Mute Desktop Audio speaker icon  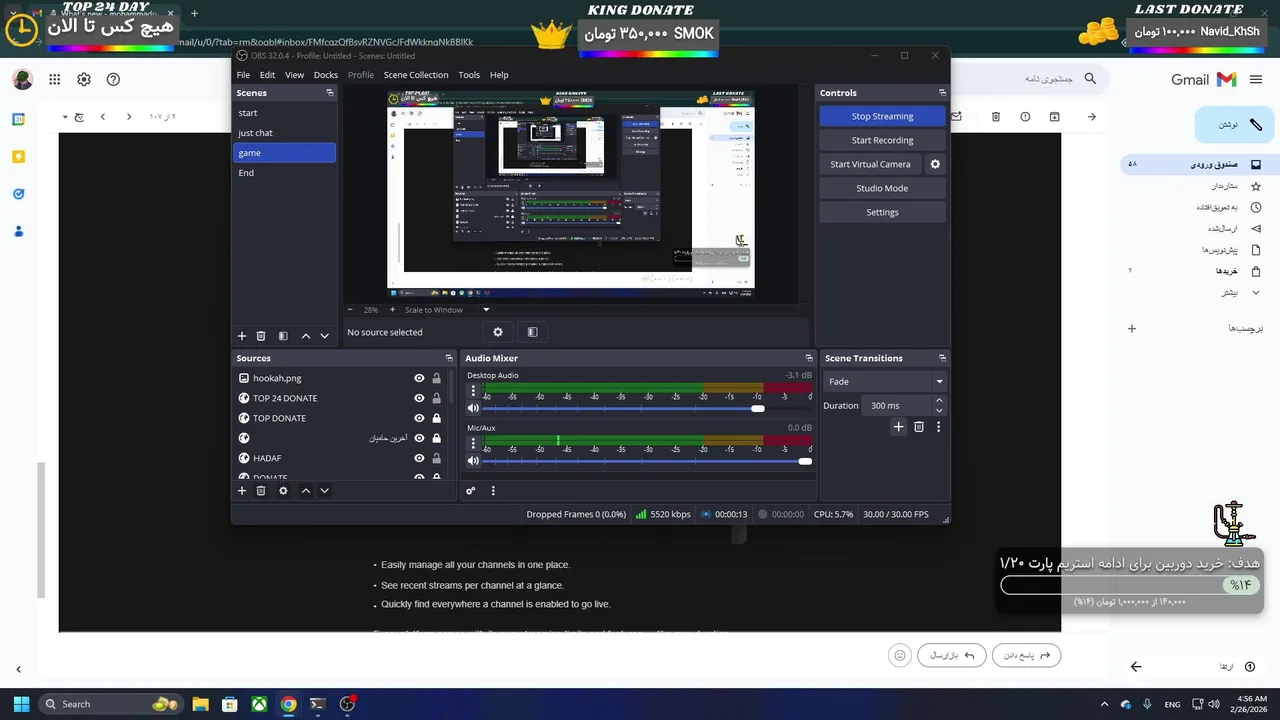[x=473, y=408]
